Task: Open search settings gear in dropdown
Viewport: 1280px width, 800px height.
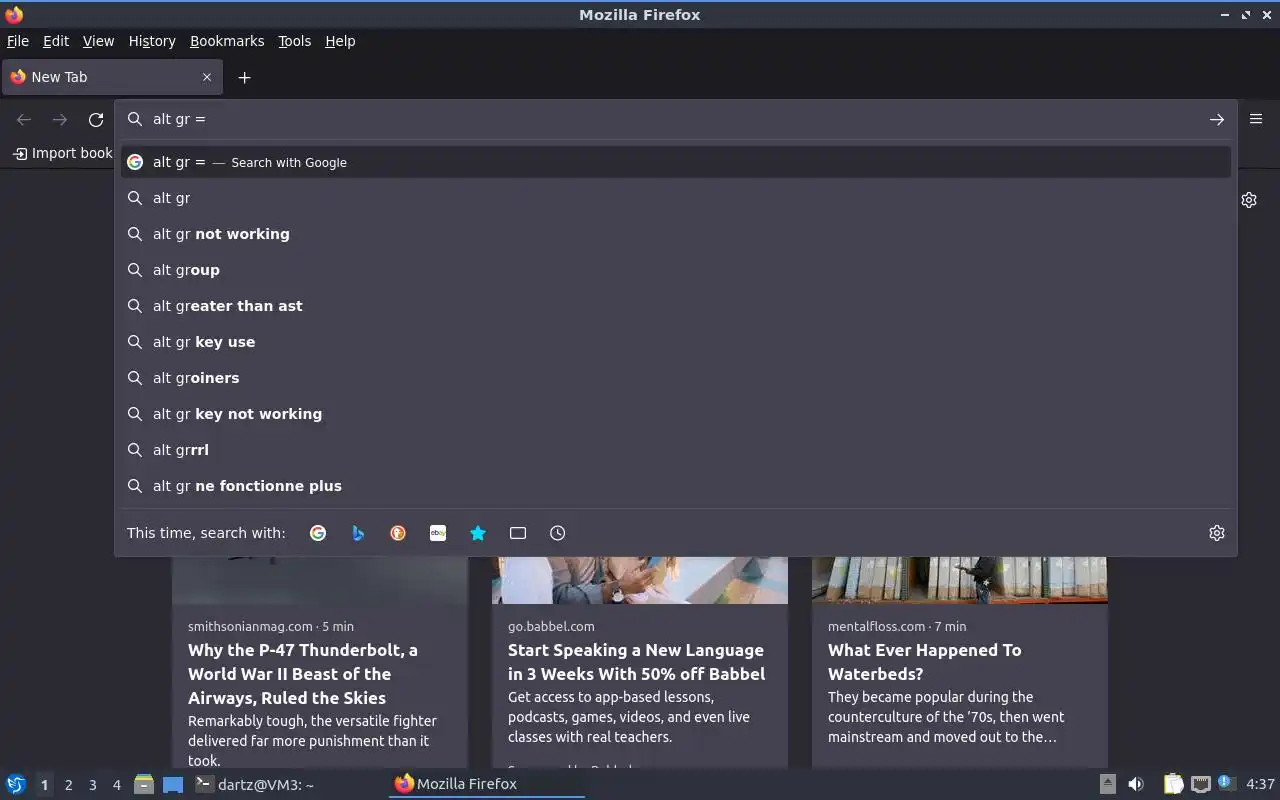Action: point(1217,533)
